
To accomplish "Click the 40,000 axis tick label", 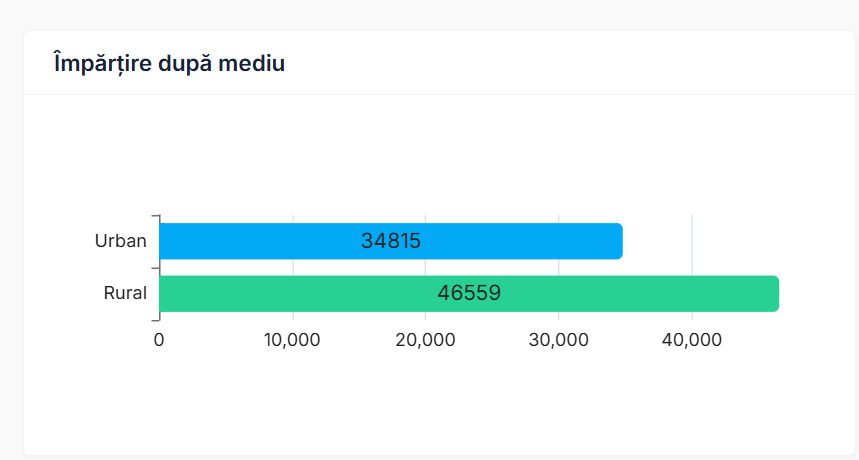I will 691,340.
